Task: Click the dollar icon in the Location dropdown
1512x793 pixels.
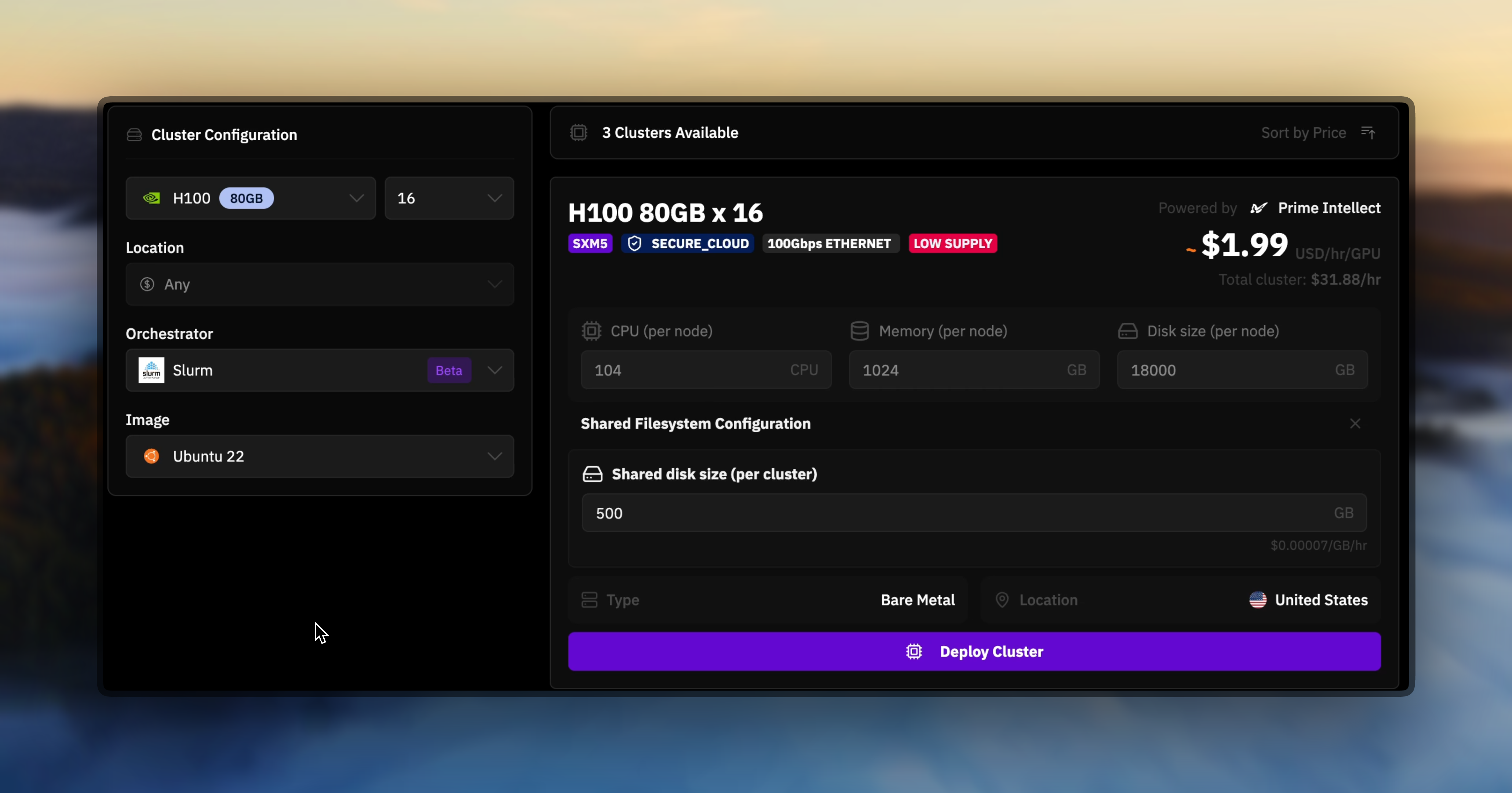Action: pos(147,284)
